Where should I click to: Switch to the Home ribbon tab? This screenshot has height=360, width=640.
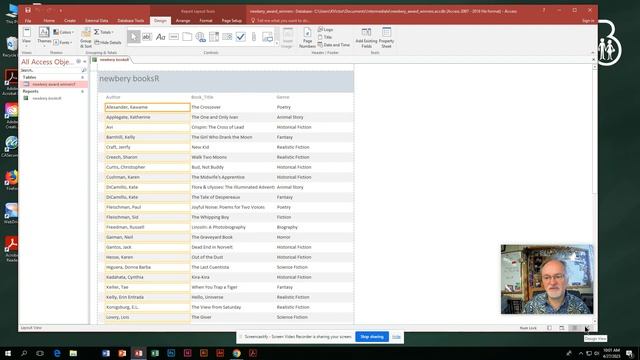pyautogui.click(x=49, y=20)
